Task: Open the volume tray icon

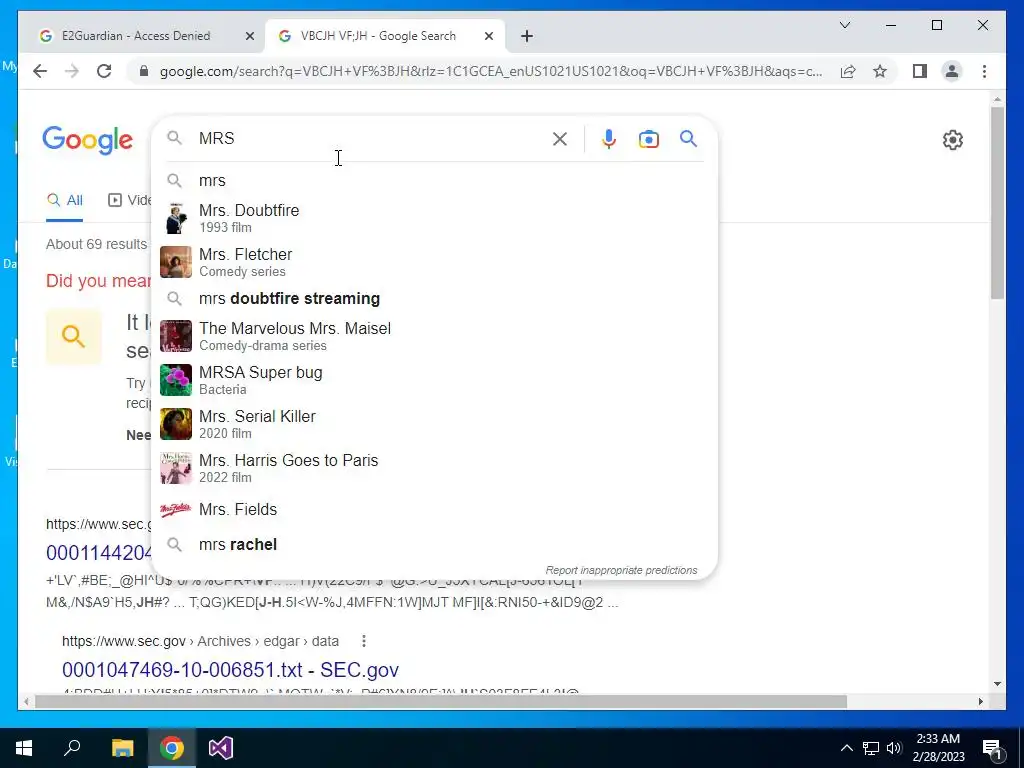Action: pos(894,748)
